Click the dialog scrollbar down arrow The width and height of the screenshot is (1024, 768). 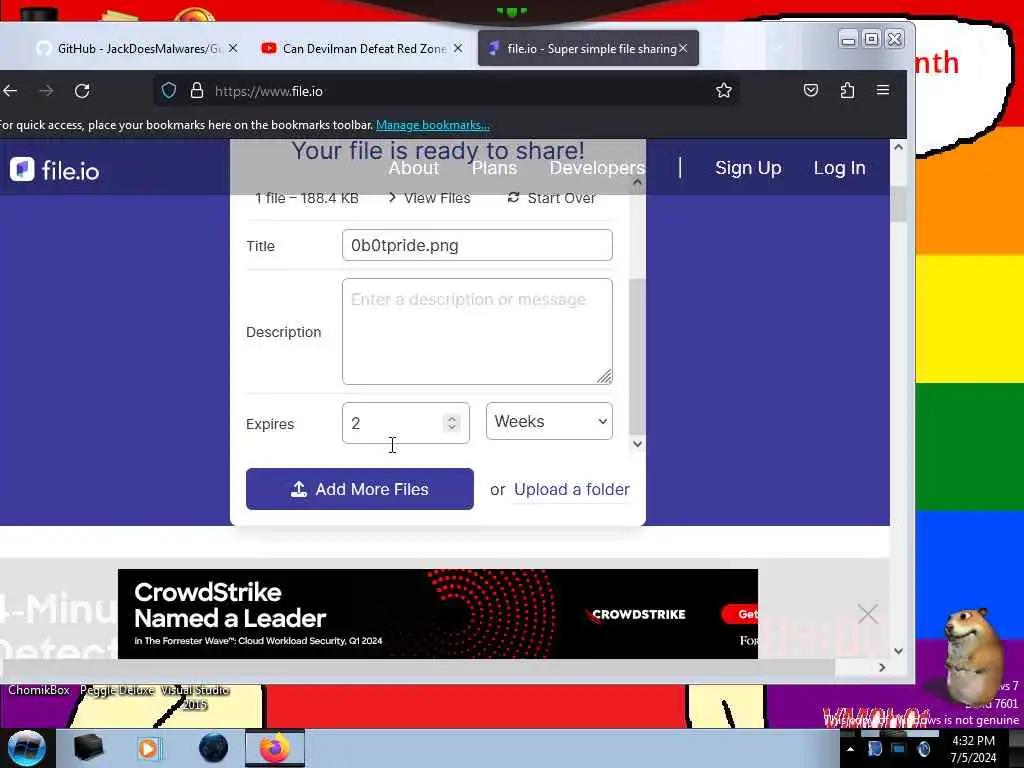(637, 444)
